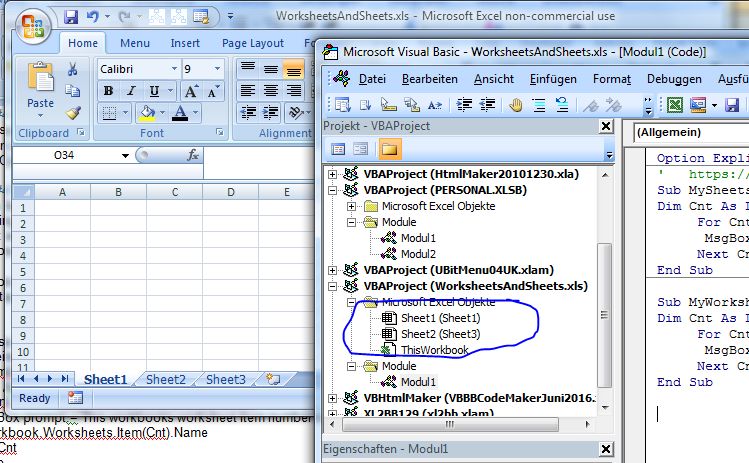Undo last action in Excel
Screen dimensions: 749x463
pyautogui.click(x=92, y=17)
